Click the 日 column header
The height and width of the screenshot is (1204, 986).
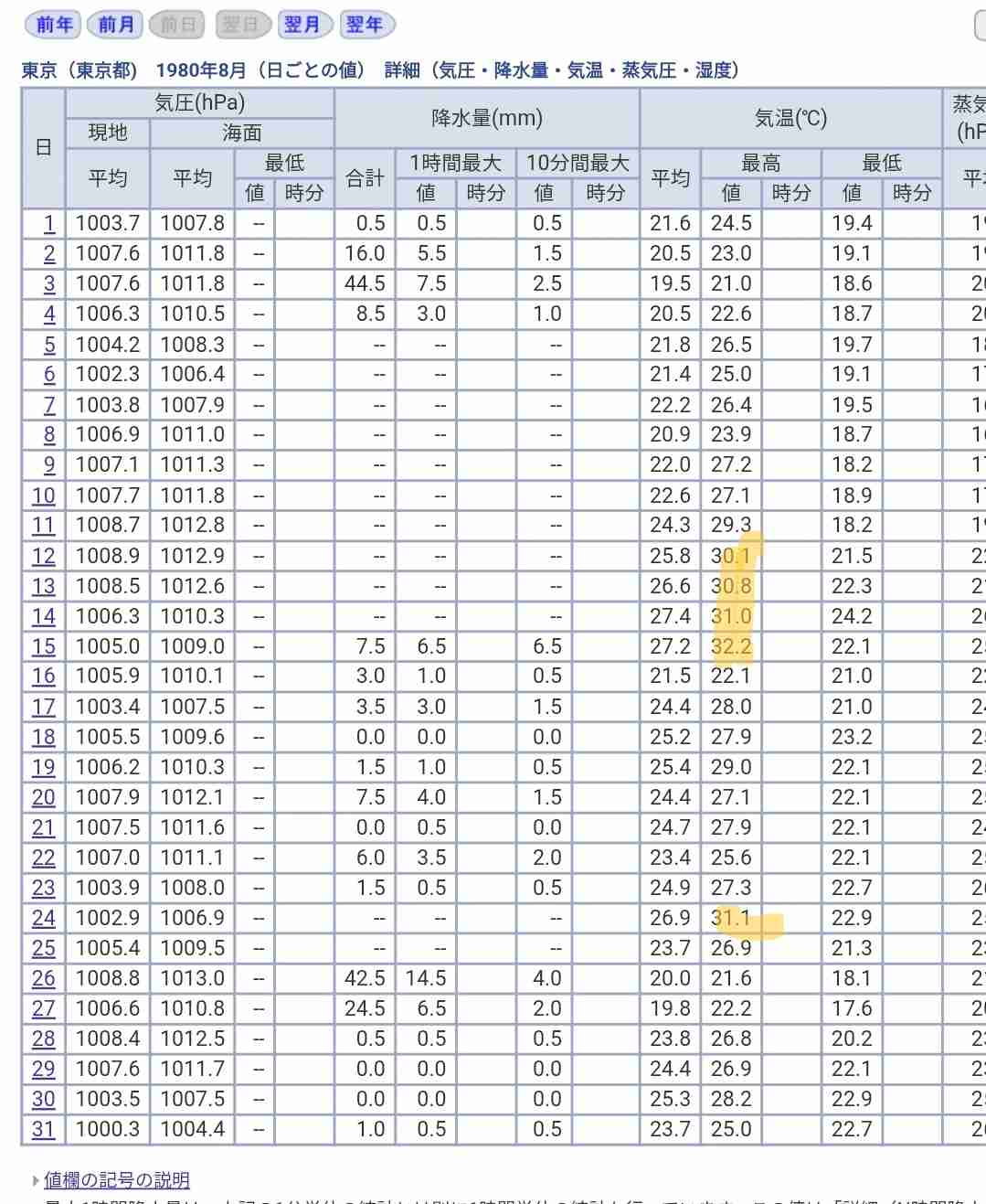click(43, 147)
